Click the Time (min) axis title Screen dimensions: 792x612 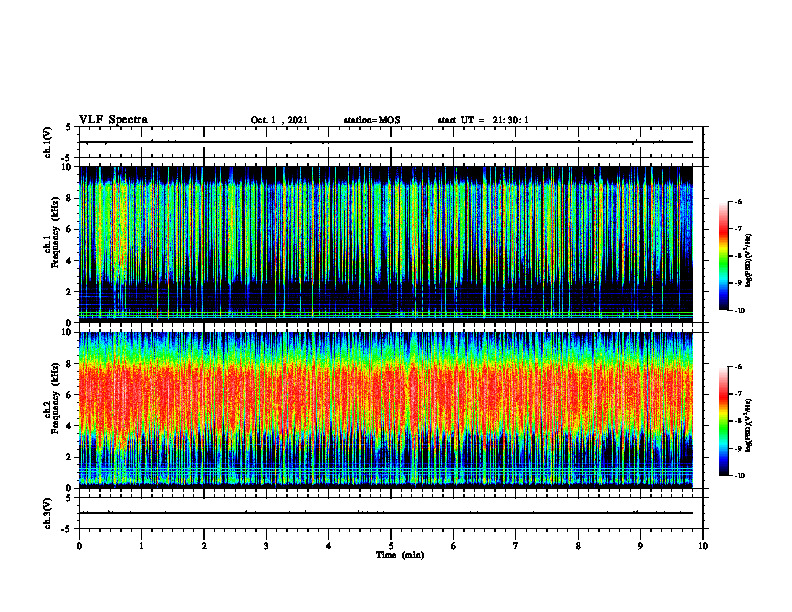[x=400, y=555]
